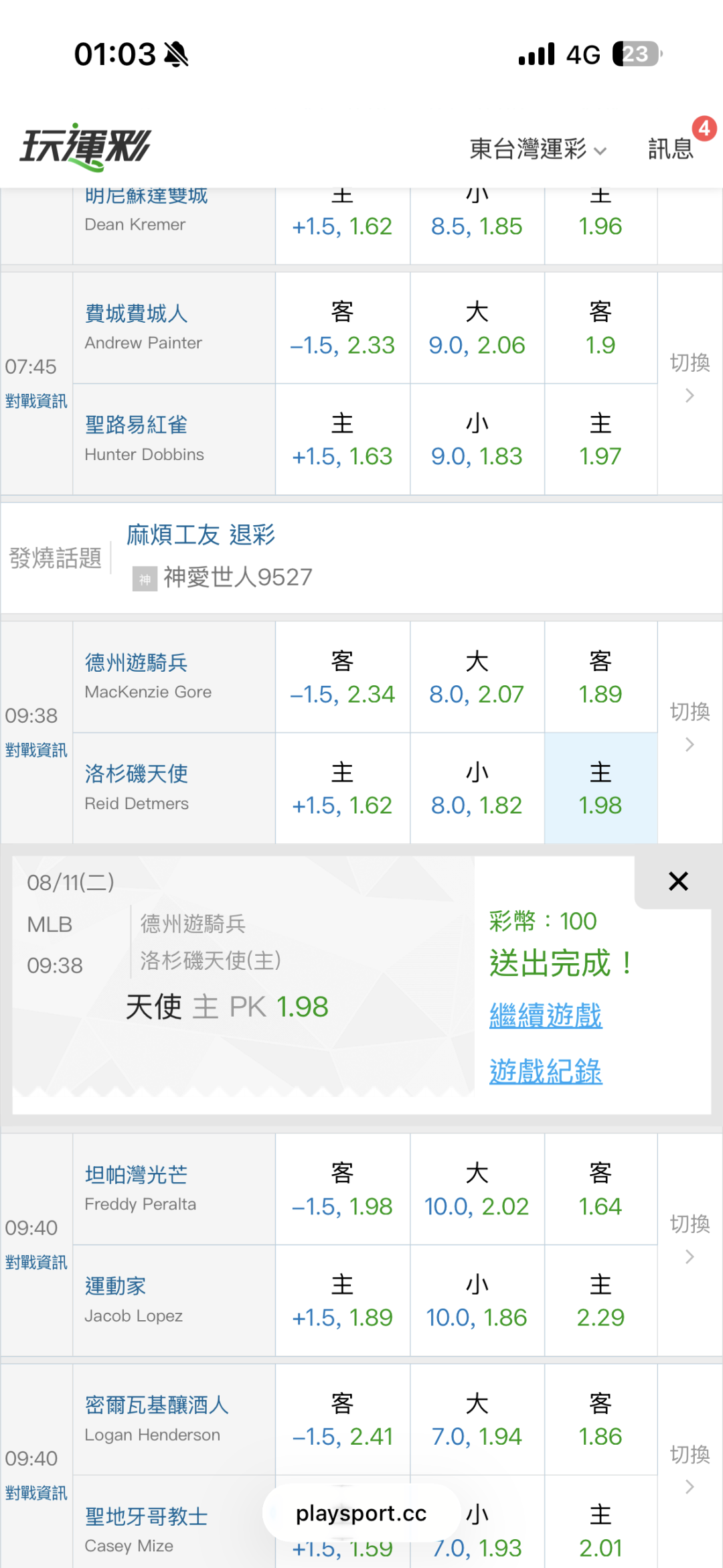The image size is (723, 1568).
Task: Select 洛杉磯天使 主 1.98 odds cell
Action: 600,788
